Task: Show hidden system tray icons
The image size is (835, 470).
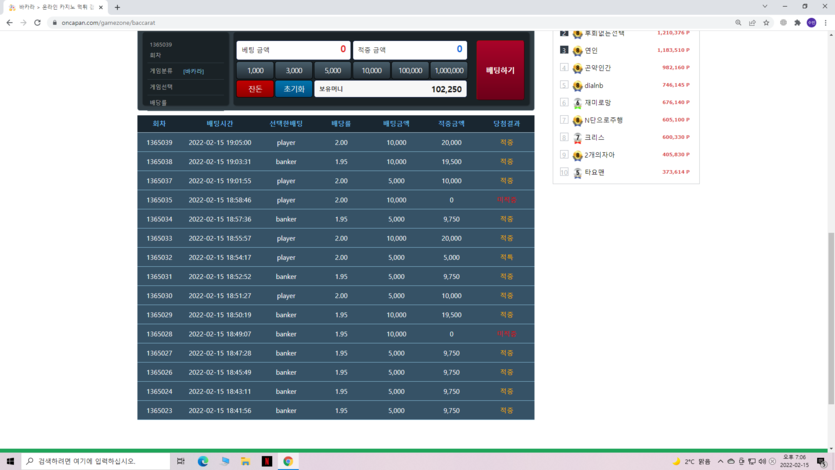Action: coord(721,461)
